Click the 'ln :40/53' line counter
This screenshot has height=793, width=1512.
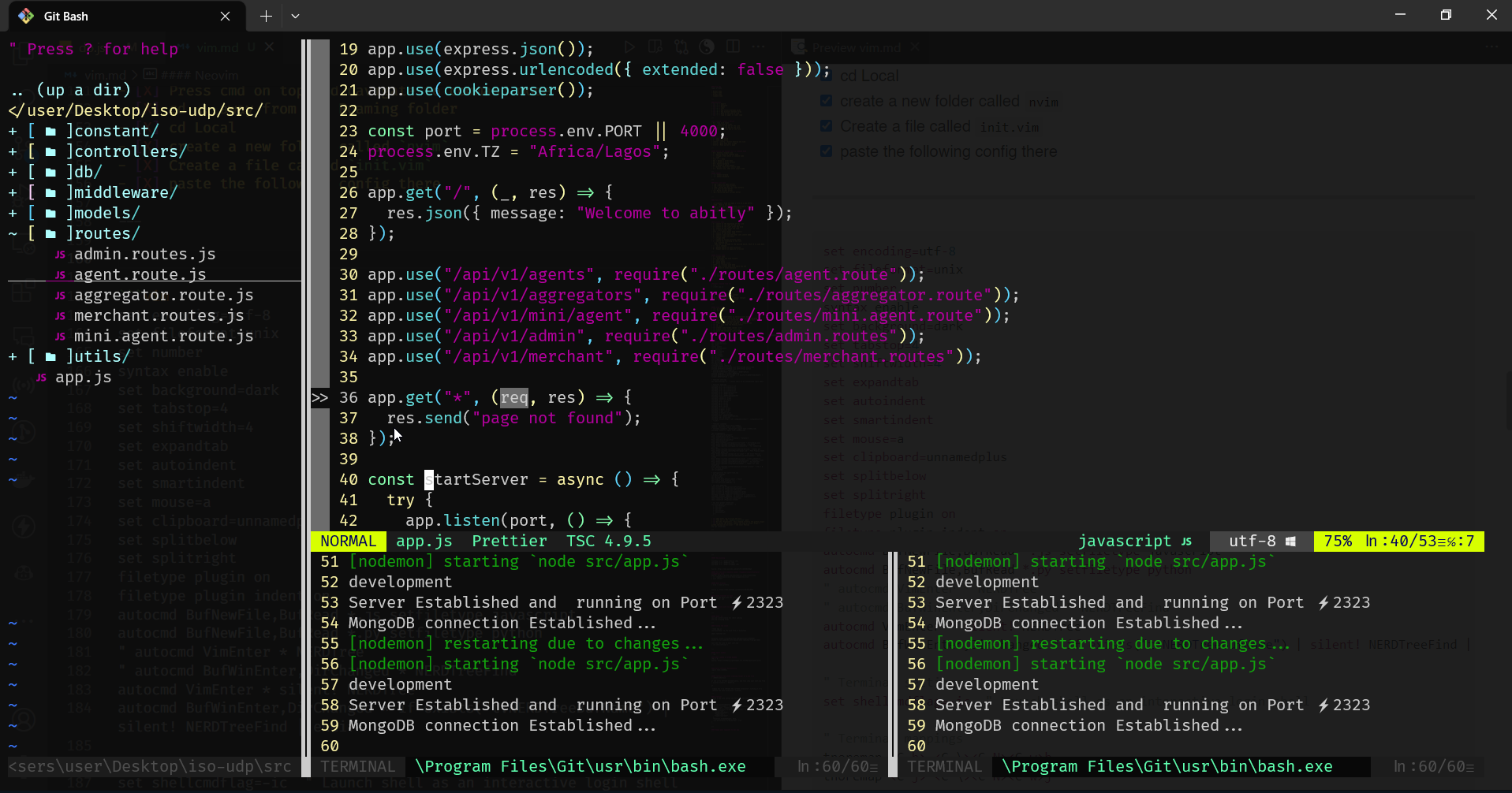click(x=1400, y=542)
